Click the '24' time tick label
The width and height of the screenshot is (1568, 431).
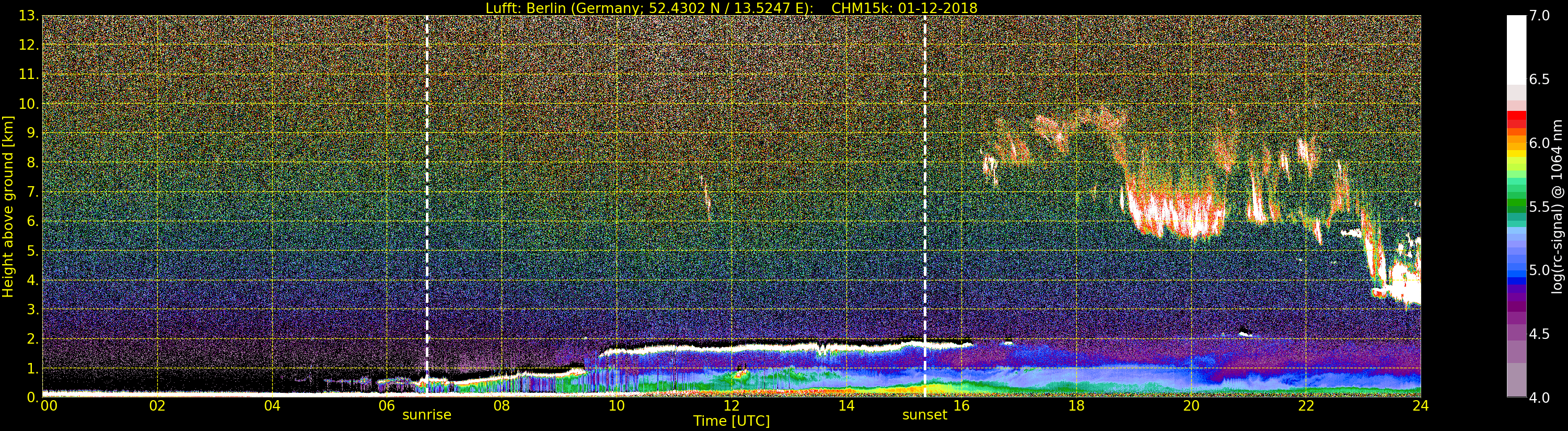(1421, 405)
